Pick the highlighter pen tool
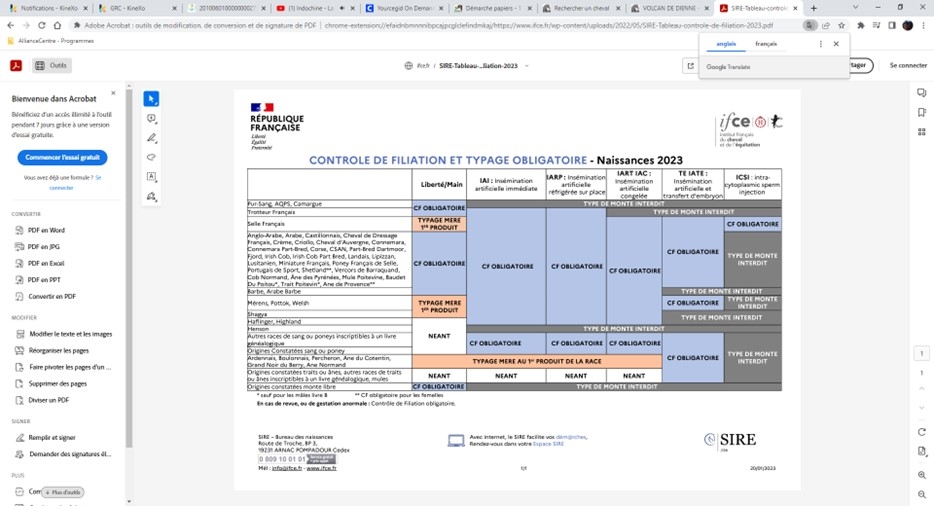This screenshot has width=934, height=506. point(151,137)
